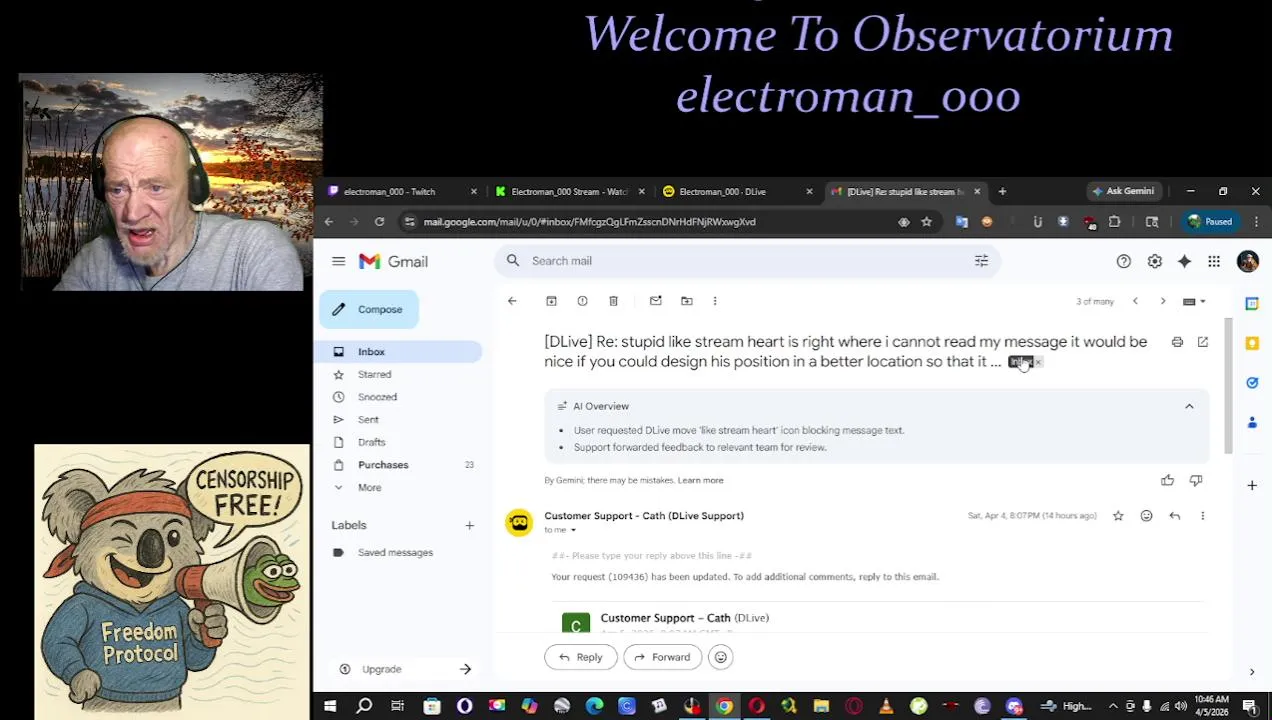Click the Search mail field
Viewport: 1272px width, 720px height.
click(745, 261)
